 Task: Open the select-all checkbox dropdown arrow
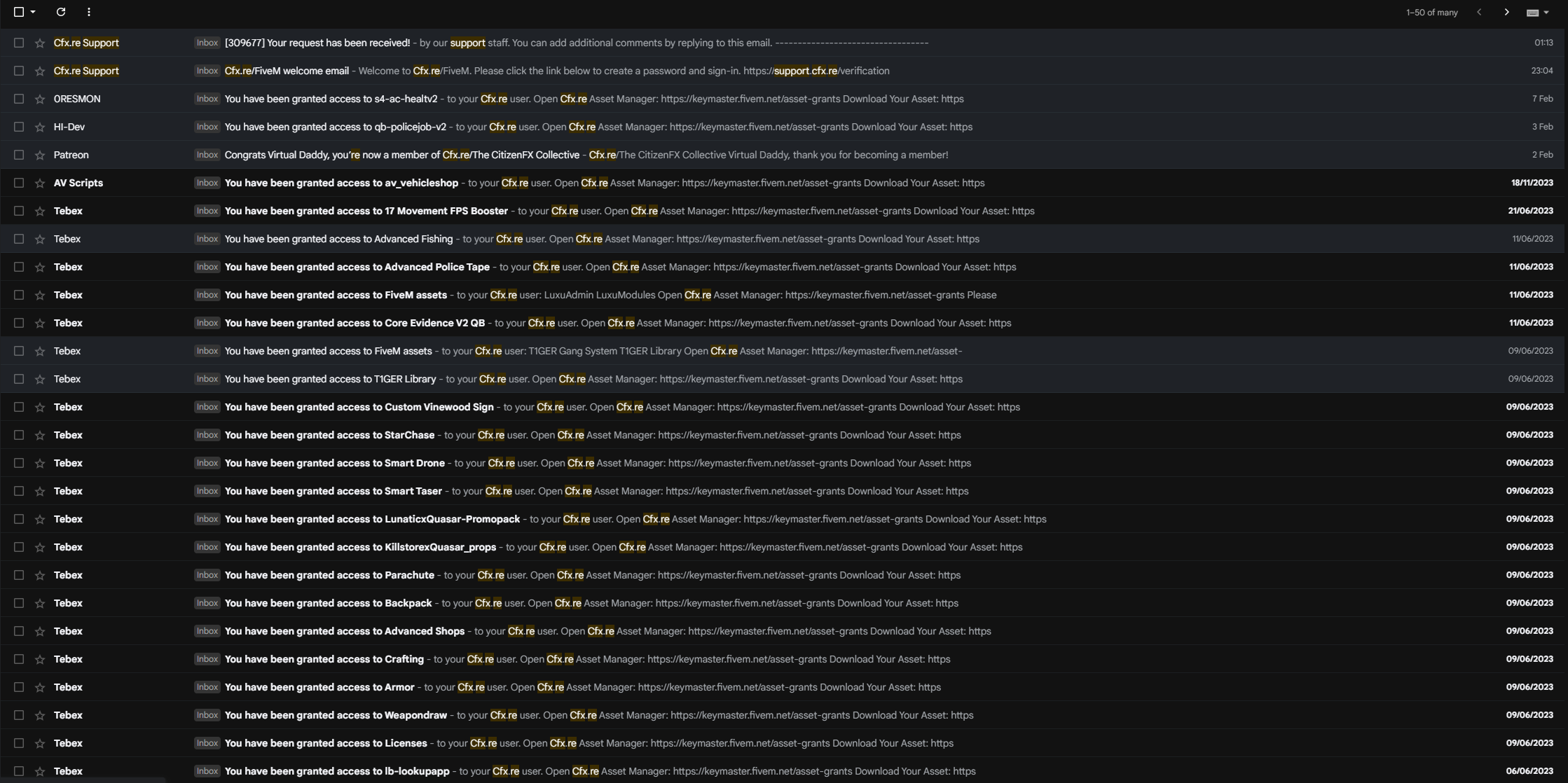[x=33, y=12]
